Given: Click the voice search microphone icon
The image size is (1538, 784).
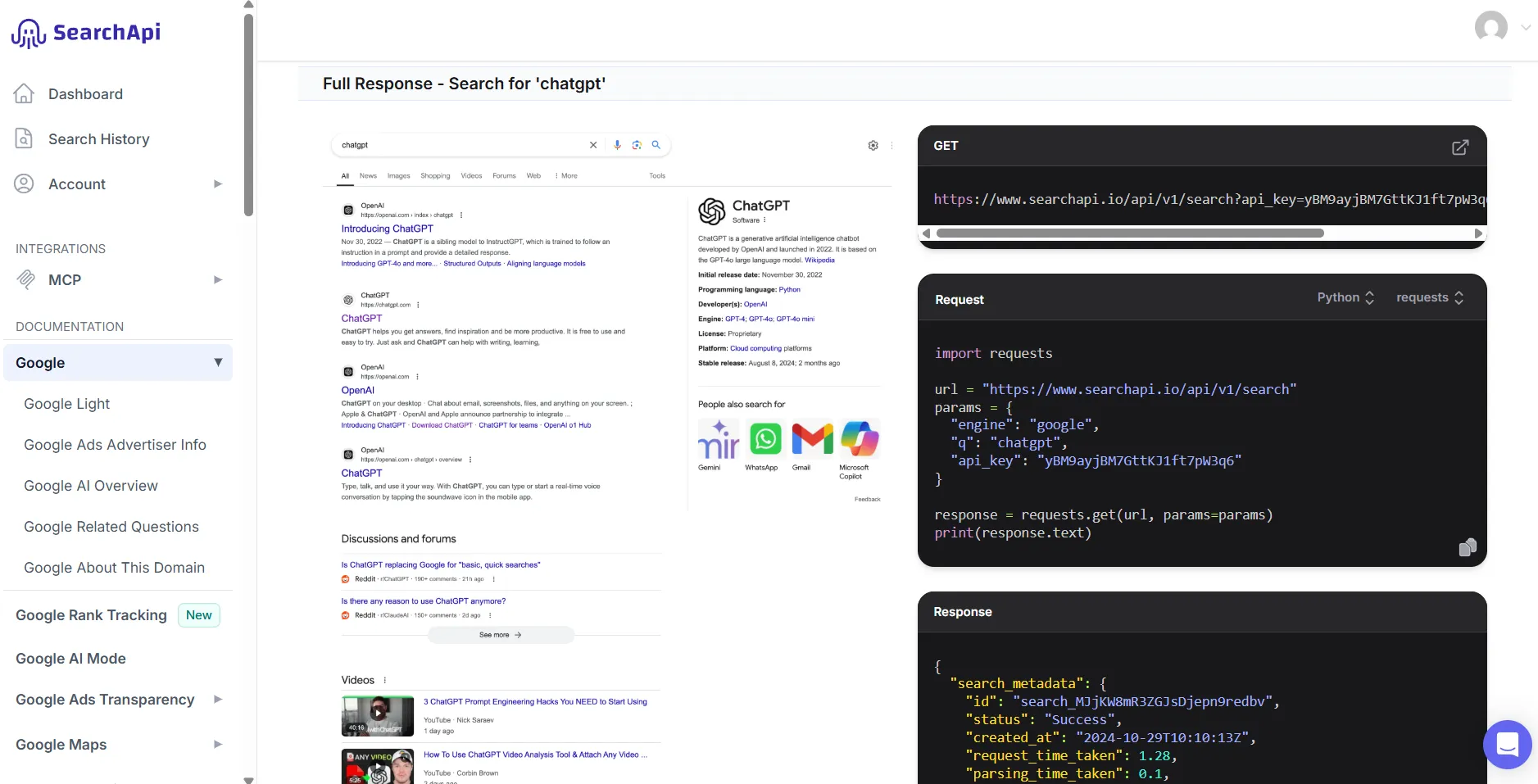Looking at the screenshot, I should tap(617, 145).
